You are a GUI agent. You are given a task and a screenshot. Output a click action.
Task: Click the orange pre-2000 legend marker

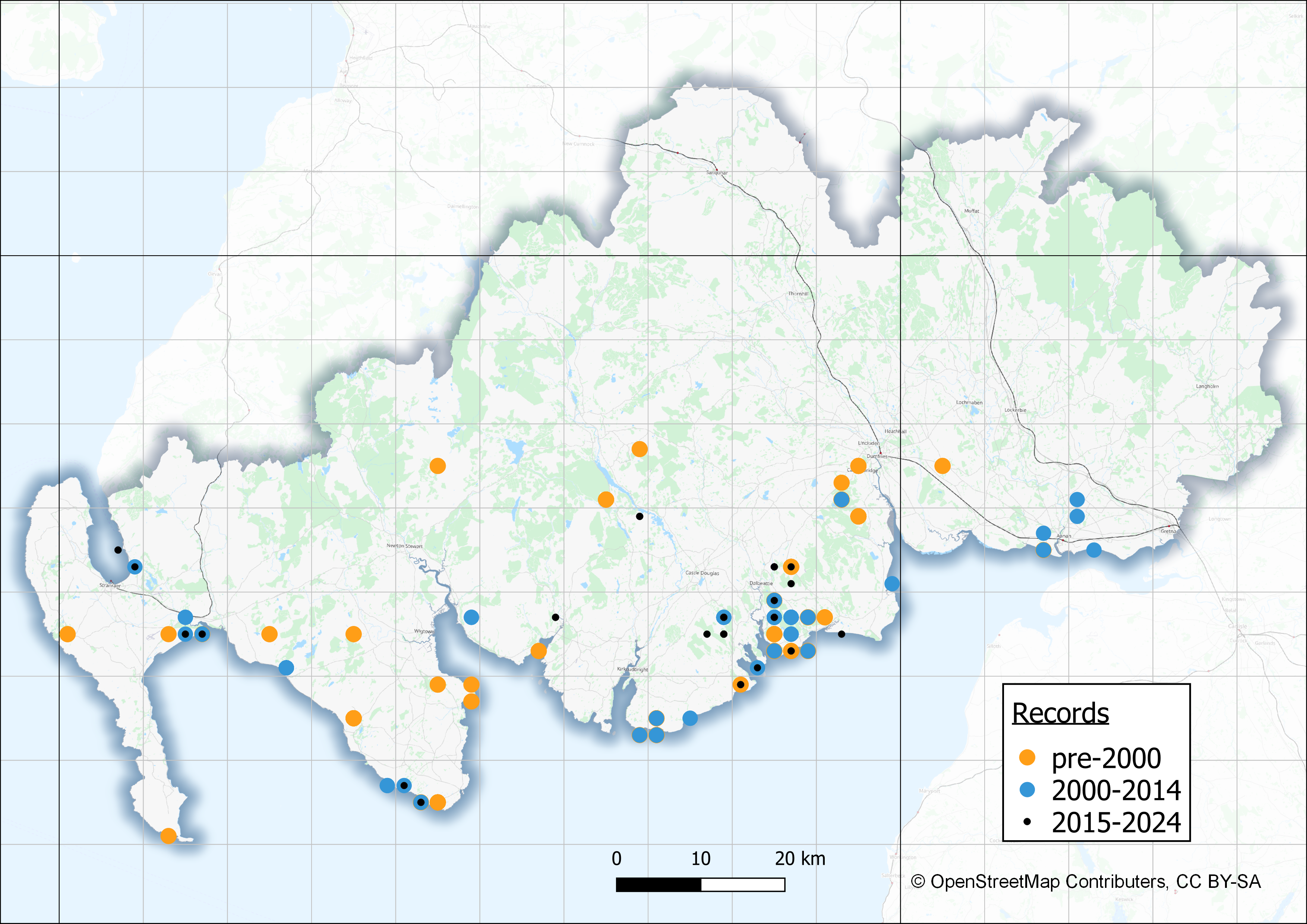1027,757
